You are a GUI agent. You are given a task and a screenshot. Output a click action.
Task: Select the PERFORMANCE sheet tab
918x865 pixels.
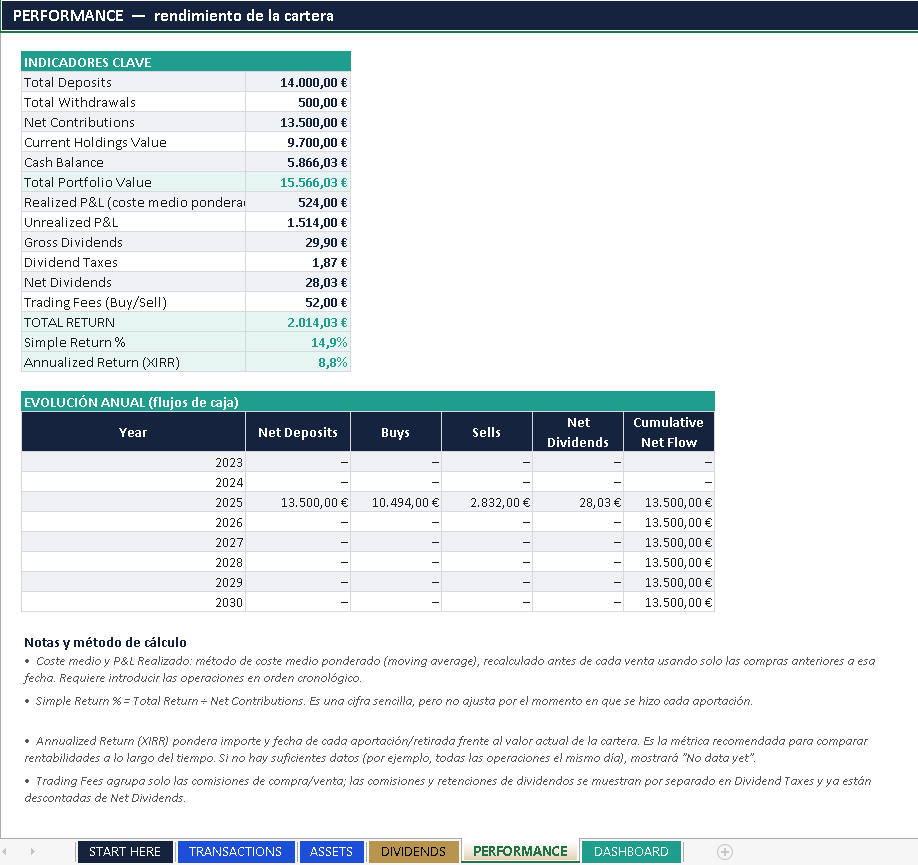point(520,851)
